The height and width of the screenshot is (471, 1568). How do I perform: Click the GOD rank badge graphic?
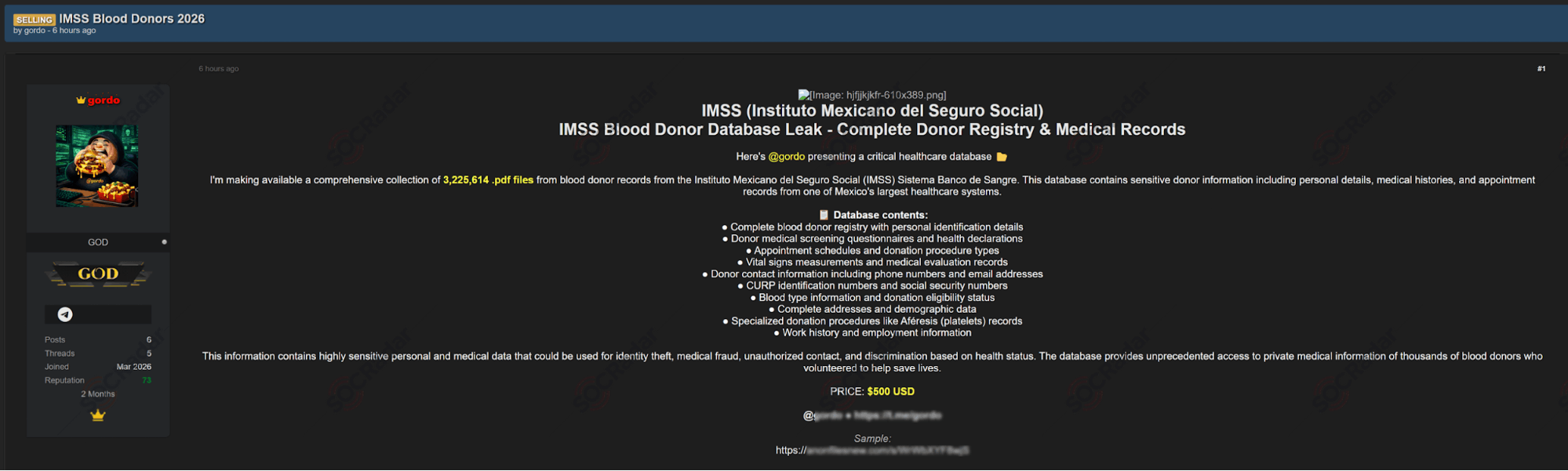click(x=98, y=274)
